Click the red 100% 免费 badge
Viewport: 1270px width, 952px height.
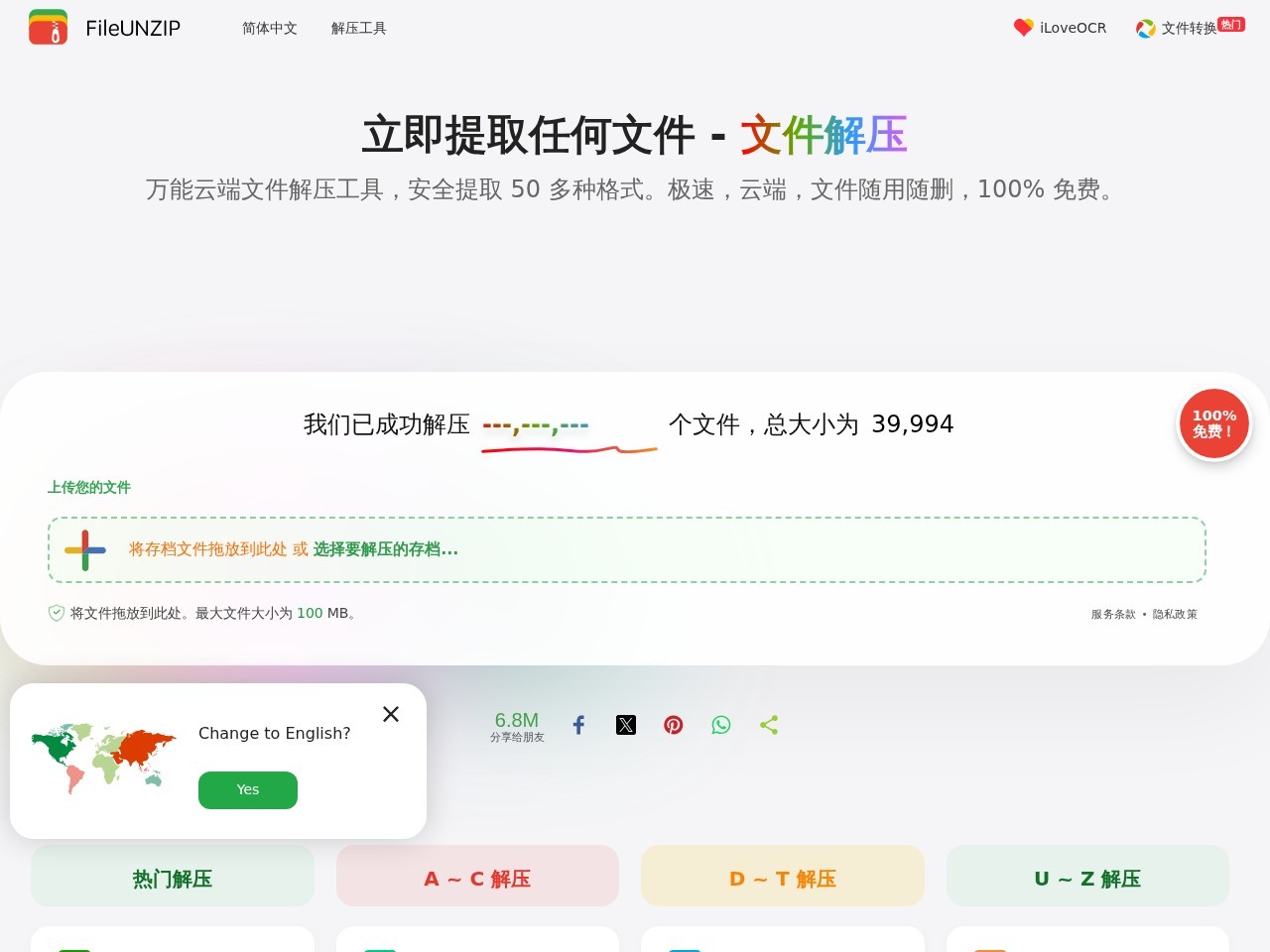(1214, 423)
